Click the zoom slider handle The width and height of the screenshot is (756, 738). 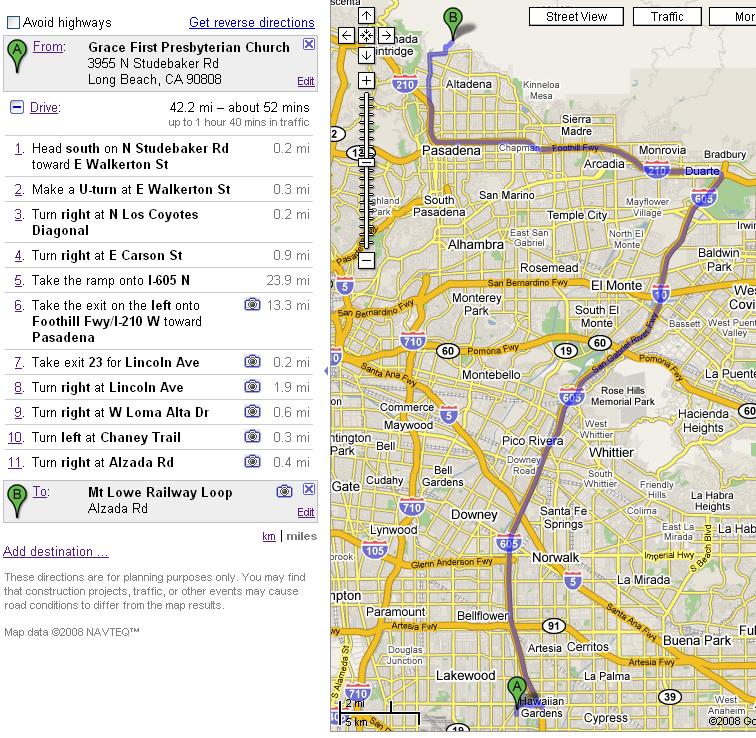pos(366,163)
